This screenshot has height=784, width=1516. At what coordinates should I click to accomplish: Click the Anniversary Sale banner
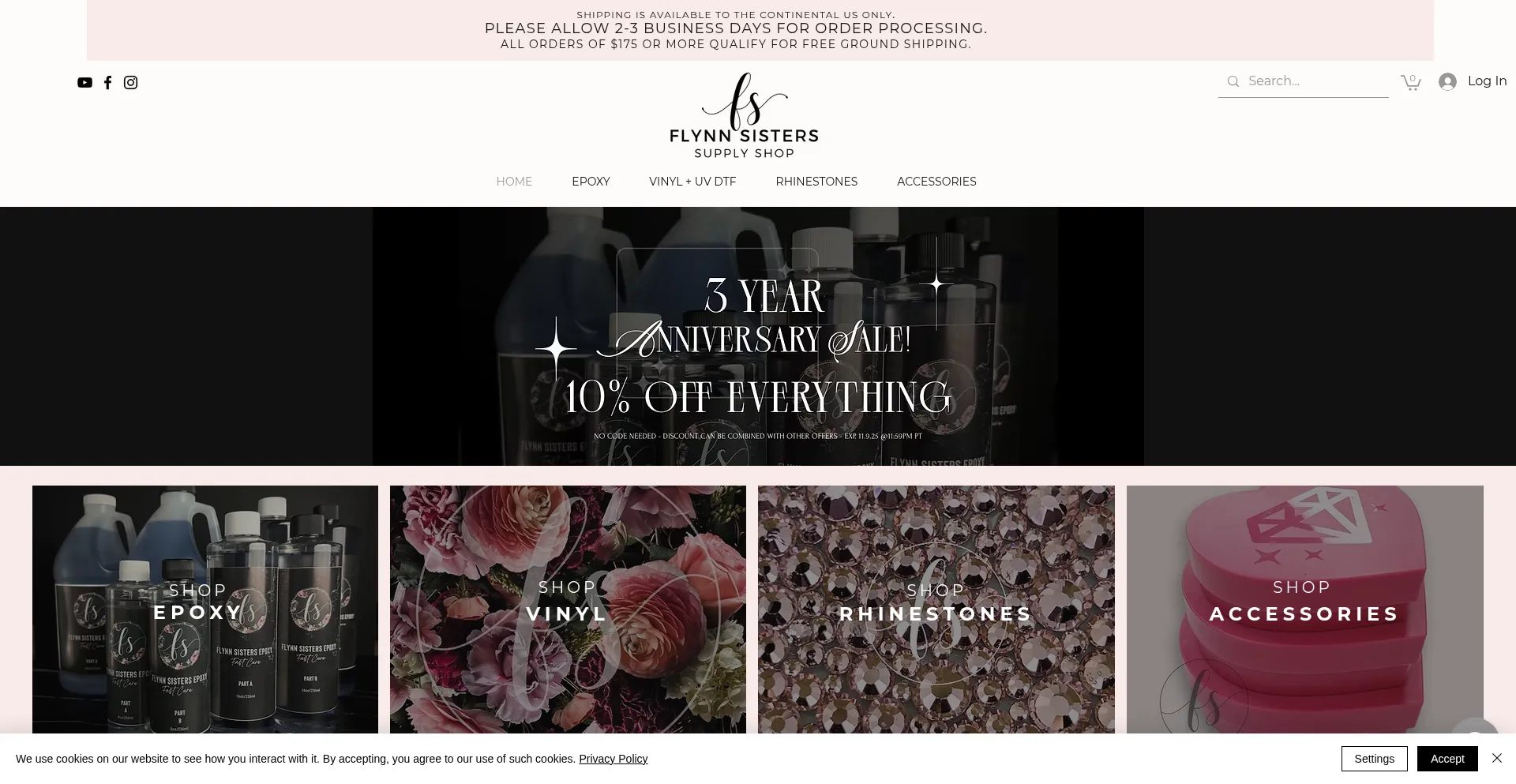point(758,336)
